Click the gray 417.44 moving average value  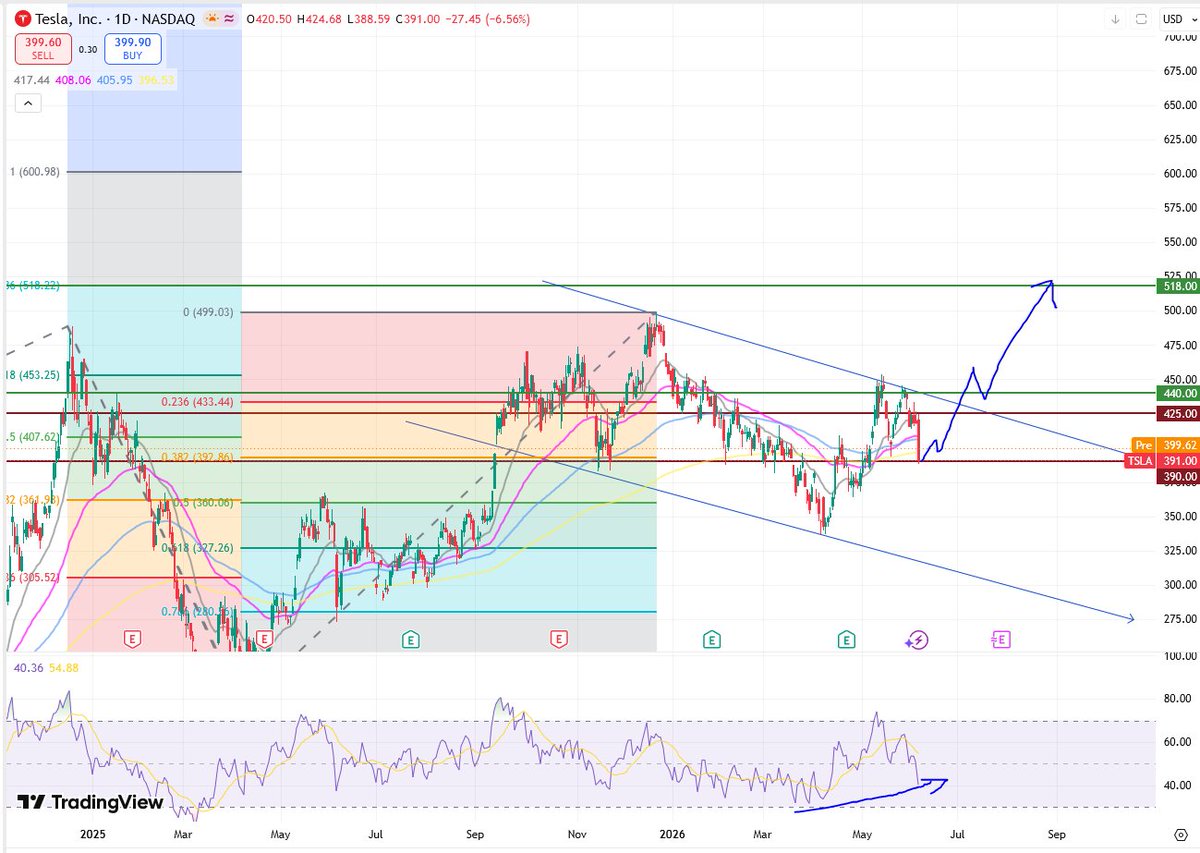[31, 79]
